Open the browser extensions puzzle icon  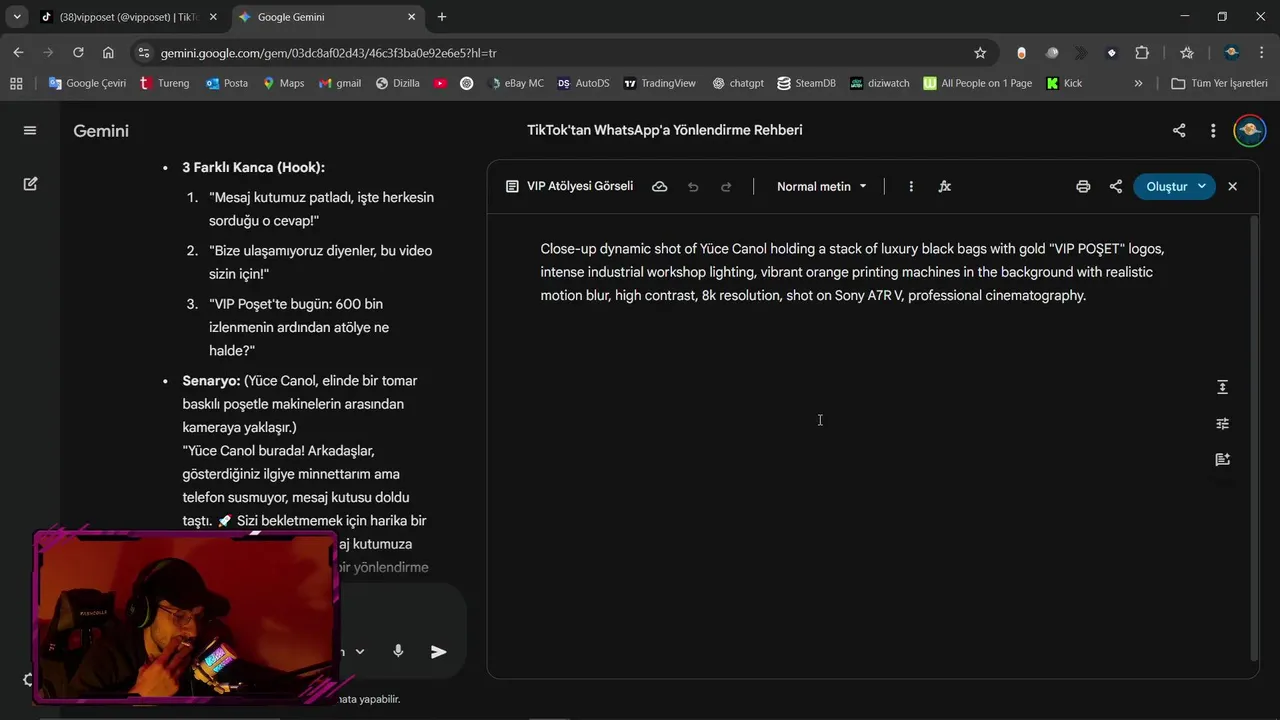click(1142, 53)
